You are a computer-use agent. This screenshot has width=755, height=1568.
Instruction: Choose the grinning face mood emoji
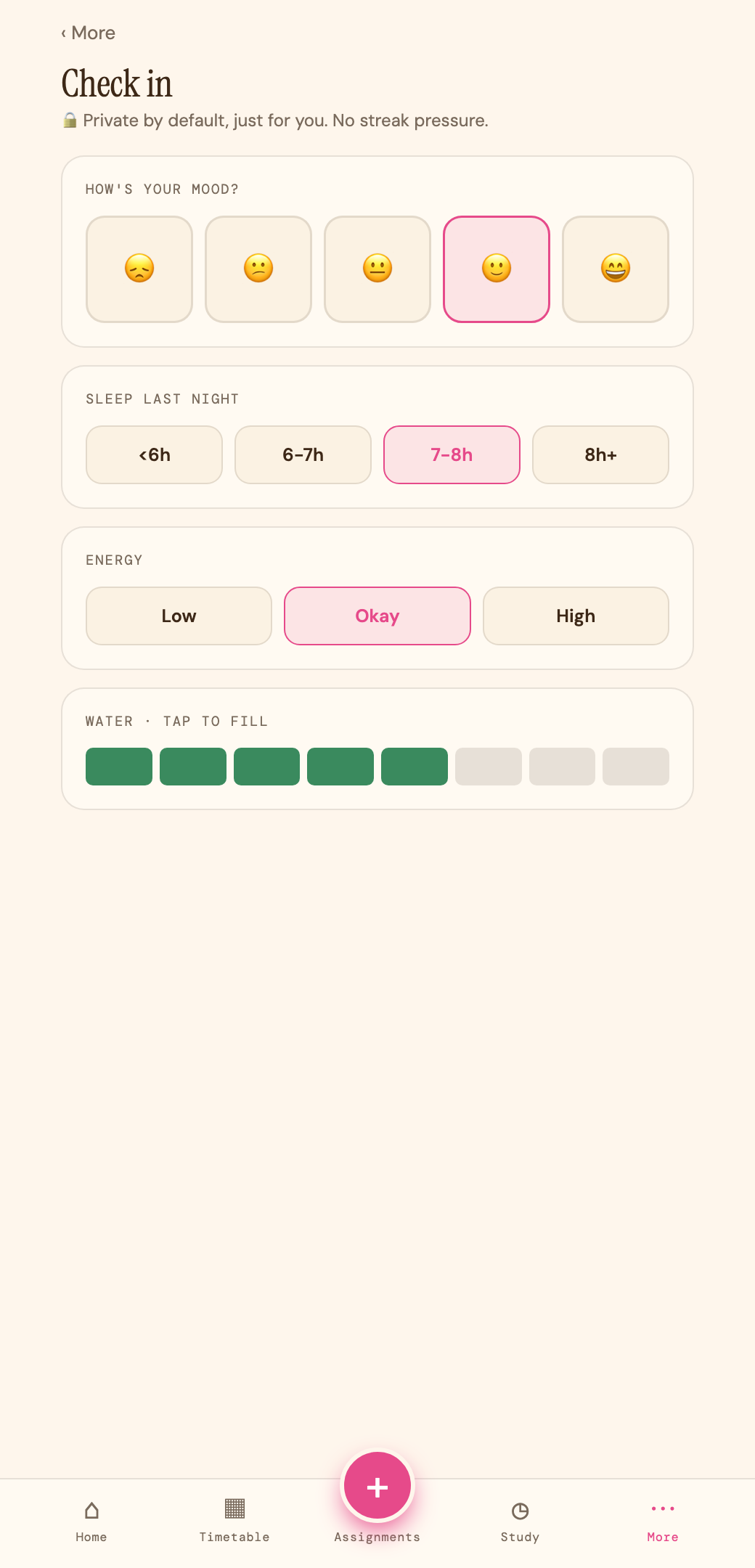(616, 269)
